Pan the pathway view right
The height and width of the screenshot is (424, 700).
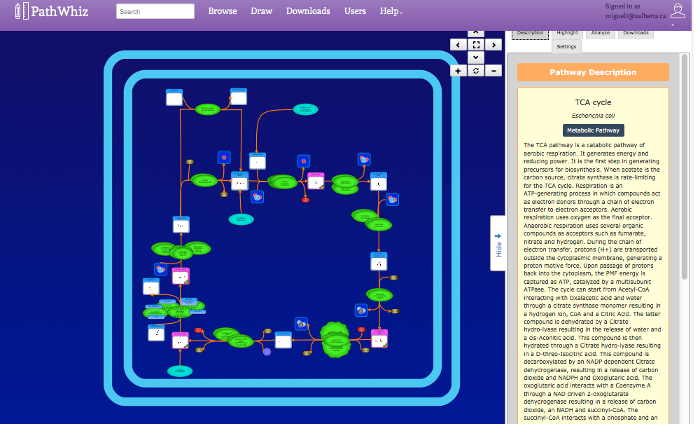coord(493,45)
